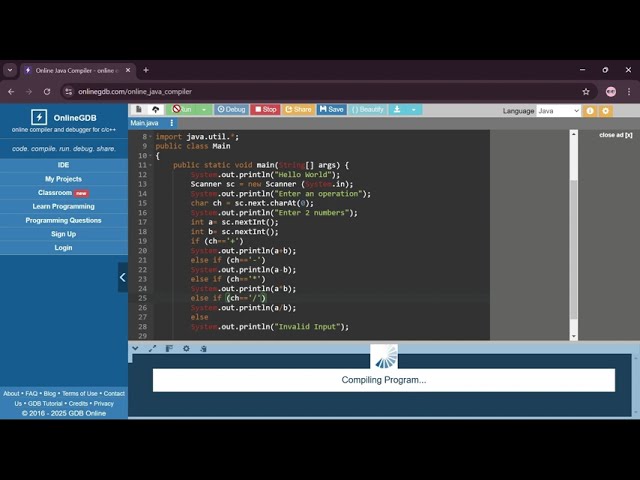View site information icon in address bar
This screenshot has width=640, height=480.
[x=69, y=92]
